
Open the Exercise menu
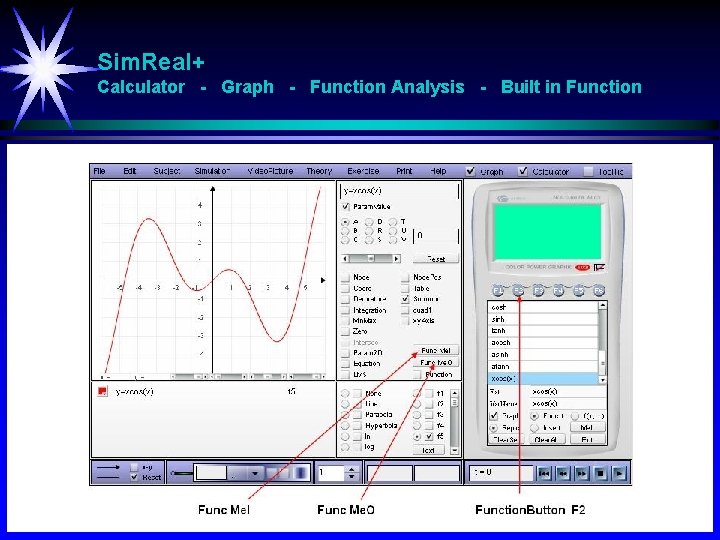pyautogui.click(x=363, y=171)
